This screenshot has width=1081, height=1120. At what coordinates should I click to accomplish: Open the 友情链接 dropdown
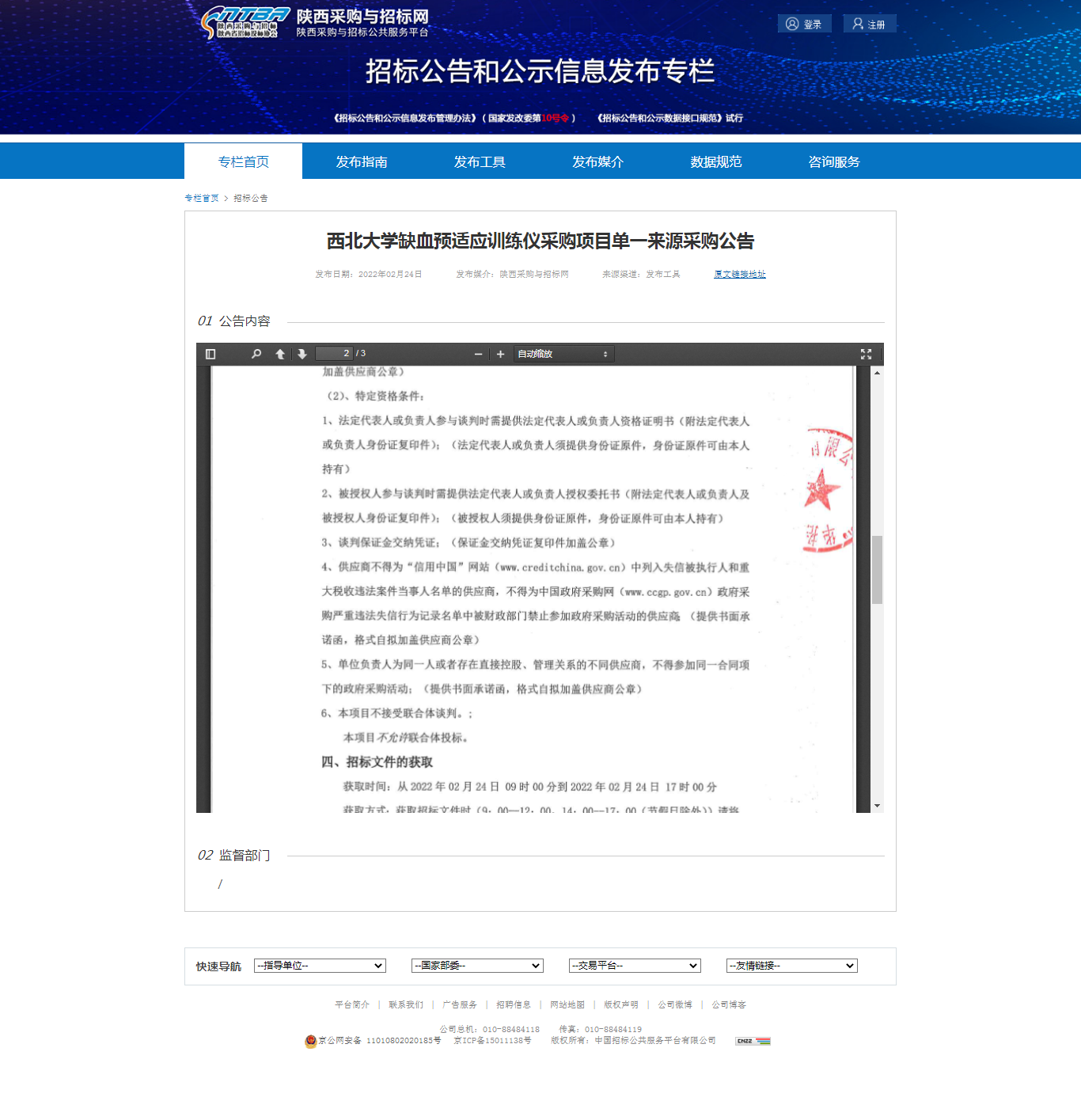click(x=792, y=966)
